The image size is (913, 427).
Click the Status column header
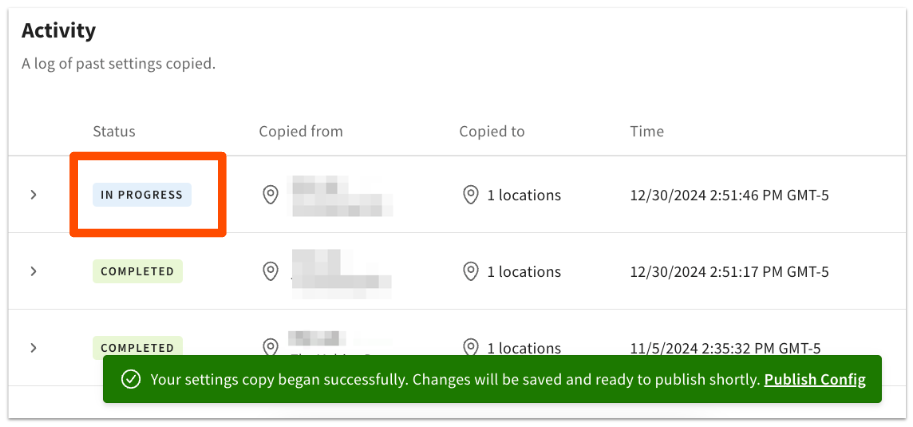pyautogui.click(x=114, y=131)
